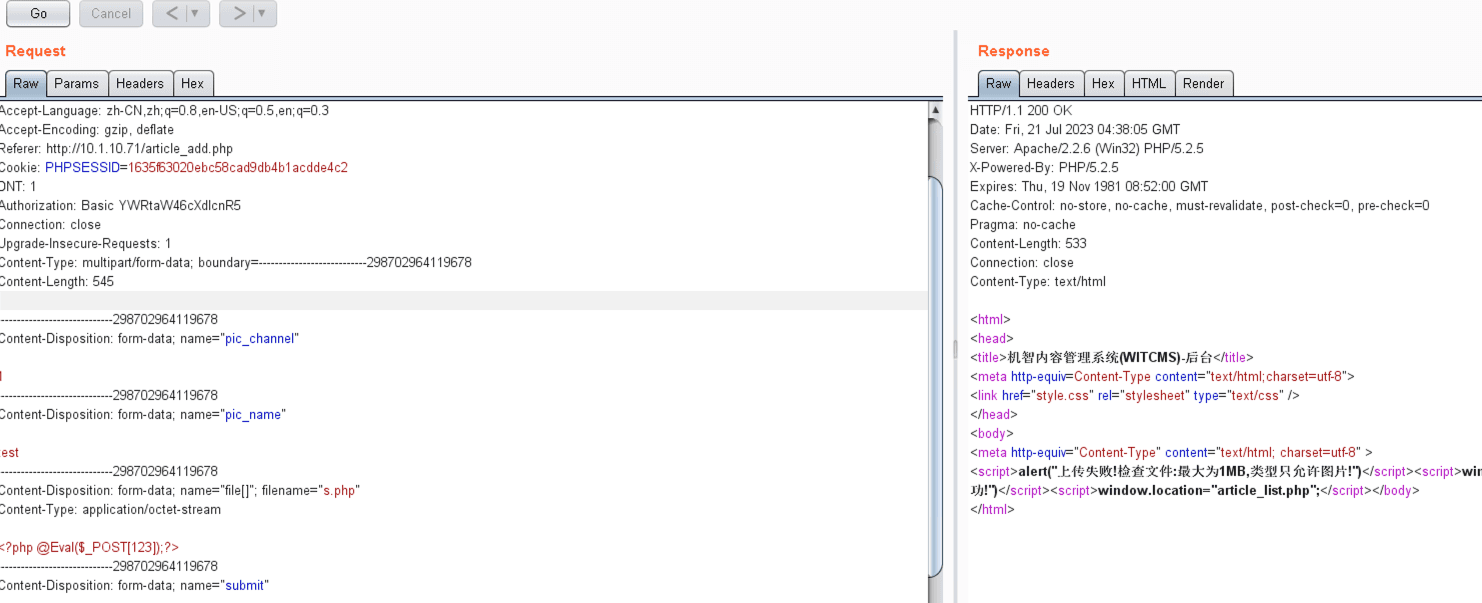This screenshot has height=603, width=1482.
Task: Open the back history dropdown arrow
Action: coord(197,14)
